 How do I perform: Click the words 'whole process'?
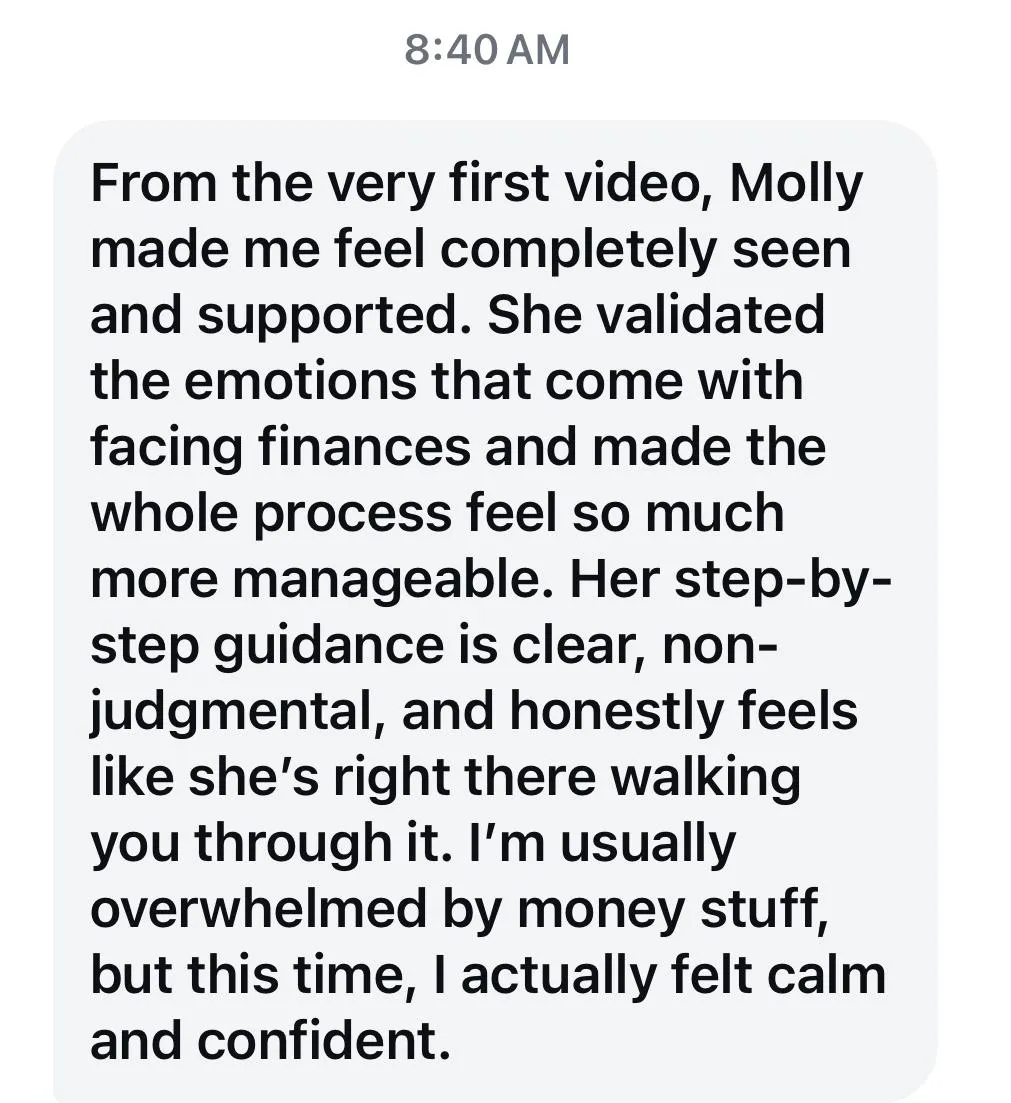[x=271, y=515]
